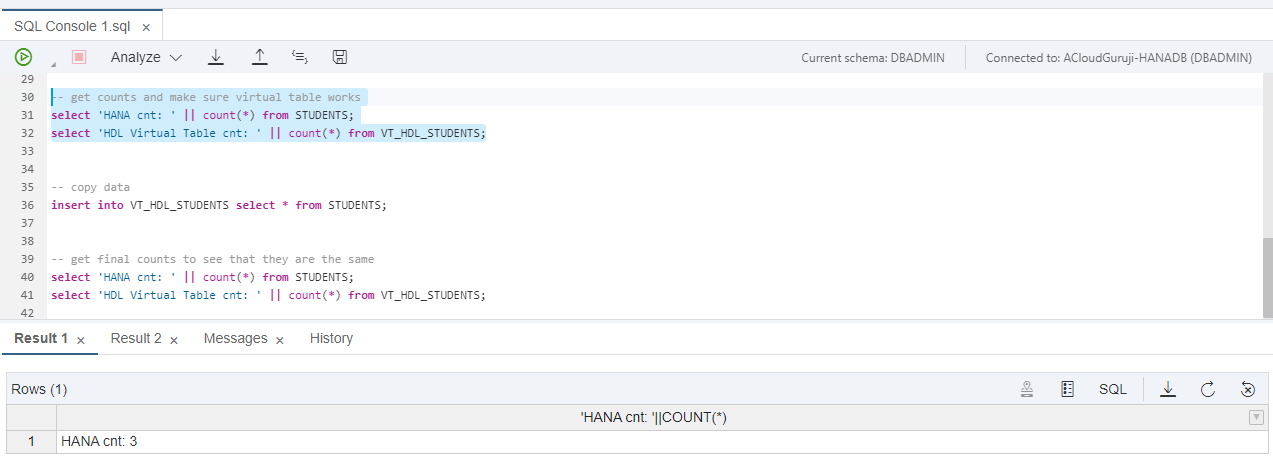Click the download arrow icon in editor toolbar
This screenshot has height=466, width=1273.
(215, 57)
